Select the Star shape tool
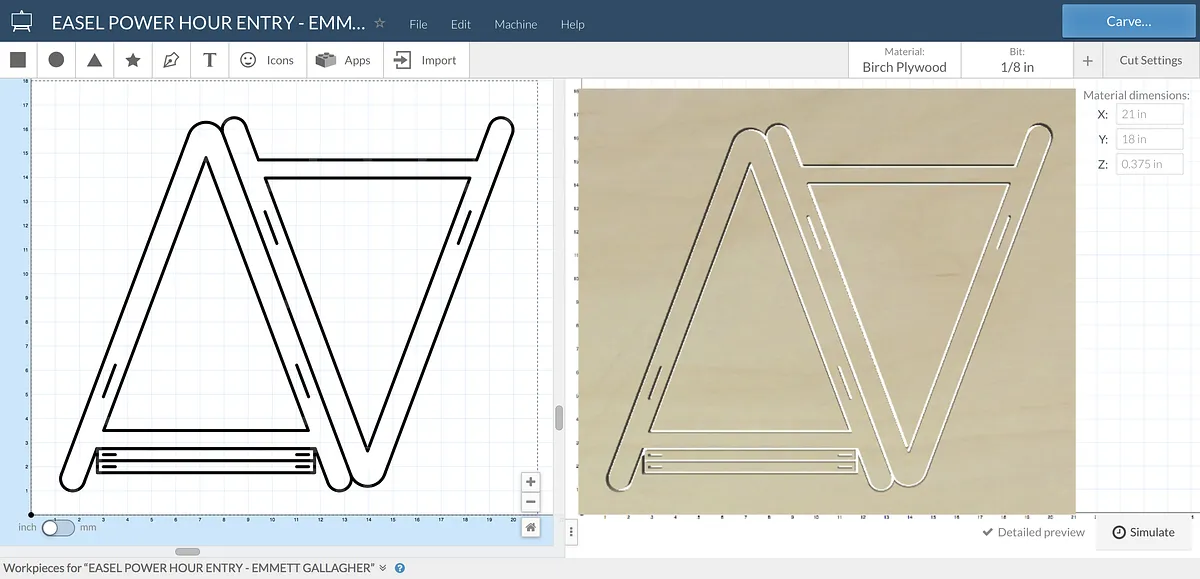This screenshot has height=579, width=1200. pos(132,60)
